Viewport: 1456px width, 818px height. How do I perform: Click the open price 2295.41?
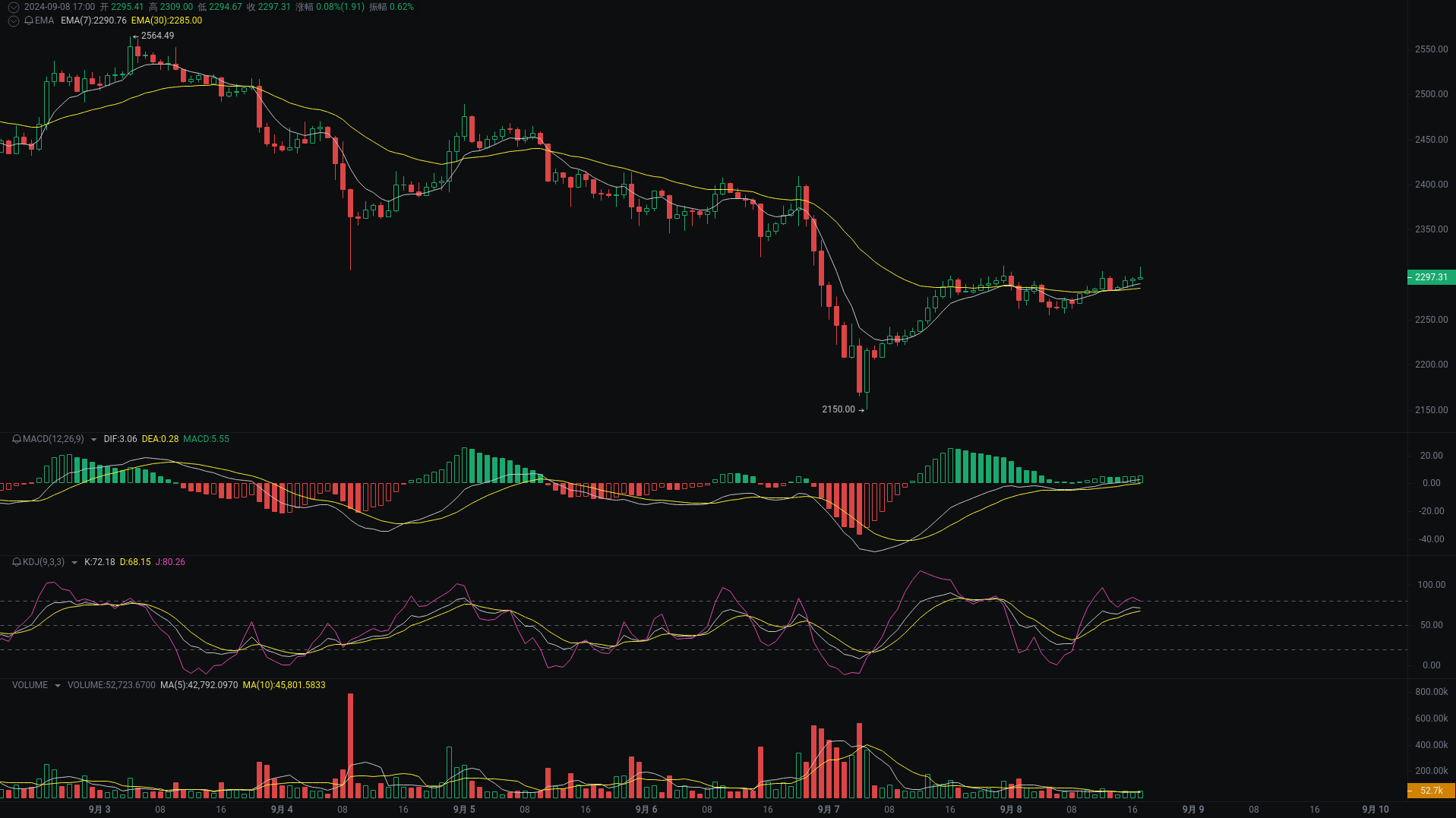coord(127,7)
